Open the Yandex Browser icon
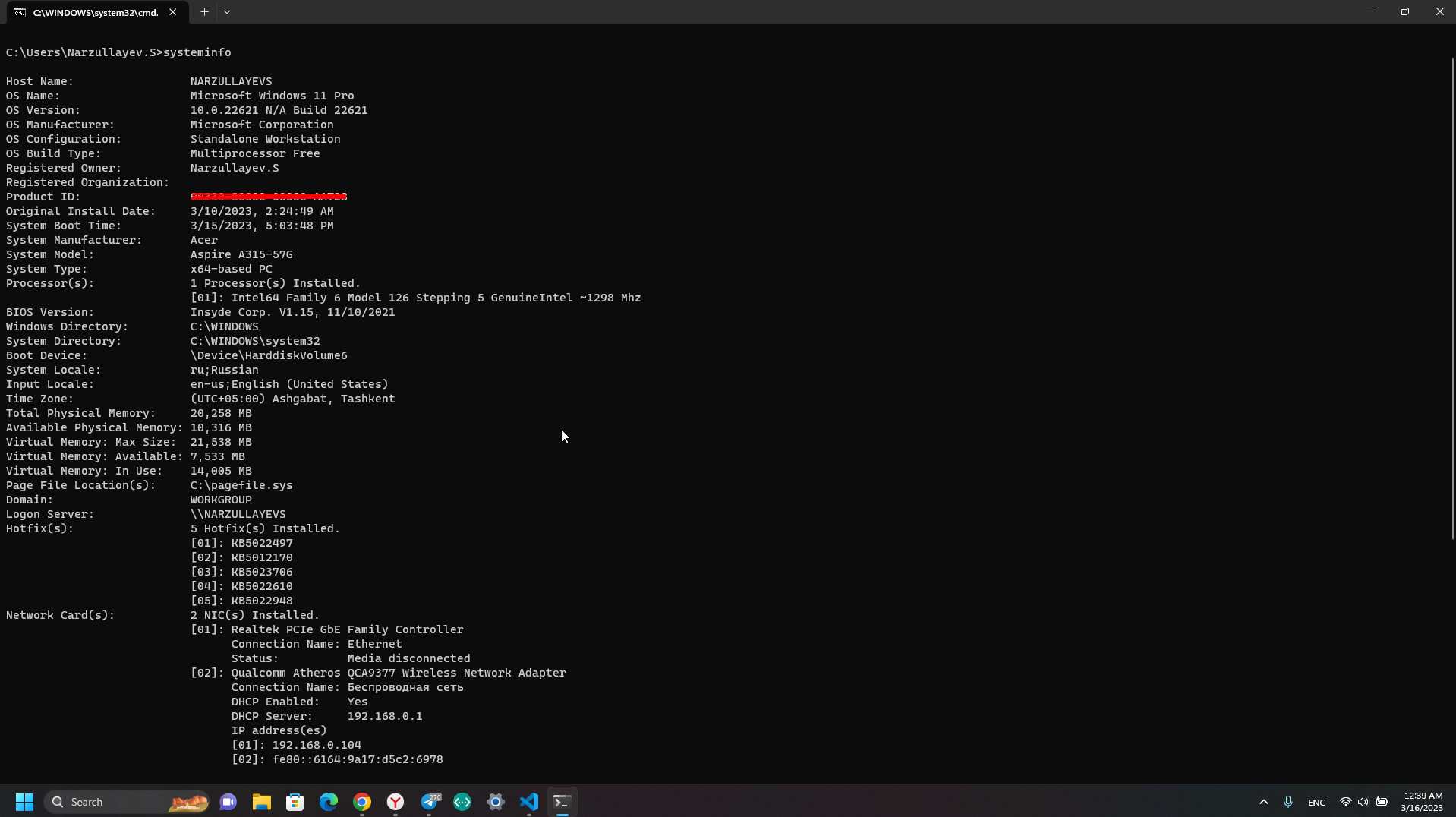 point(395,801)
